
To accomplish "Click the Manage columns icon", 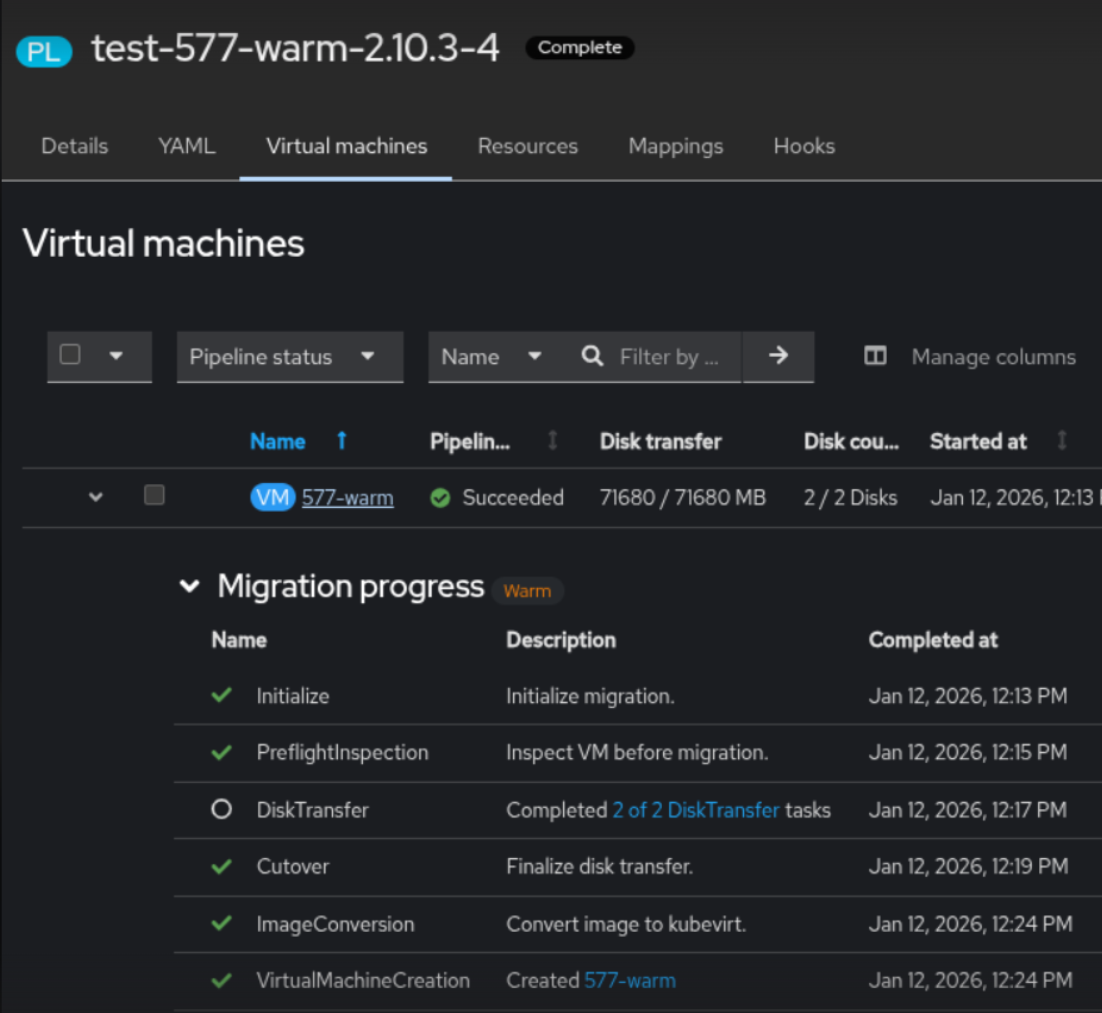I will point(875,357).
